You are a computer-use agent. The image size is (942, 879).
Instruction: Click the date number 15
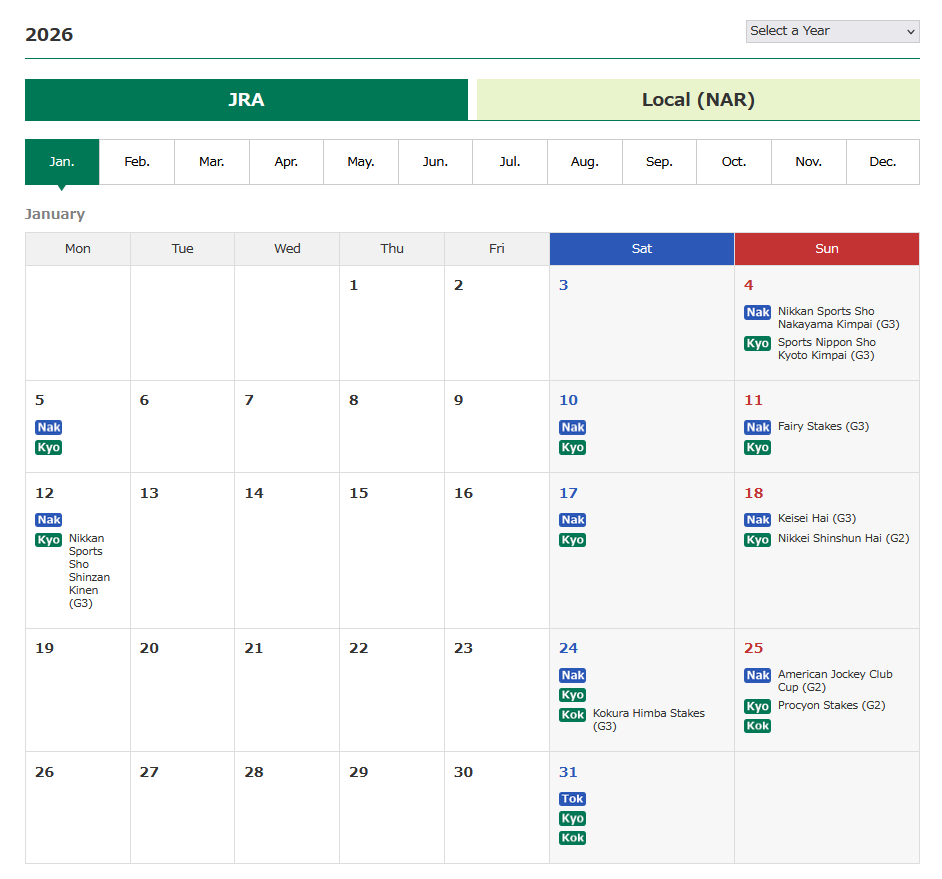[x=359, y=493]
